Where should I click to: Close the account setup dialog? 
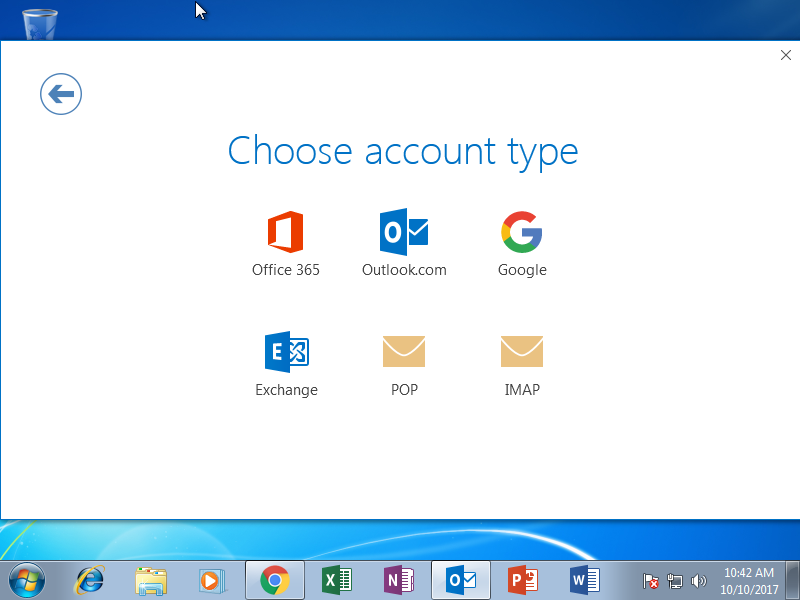click(x=786, y=55)
